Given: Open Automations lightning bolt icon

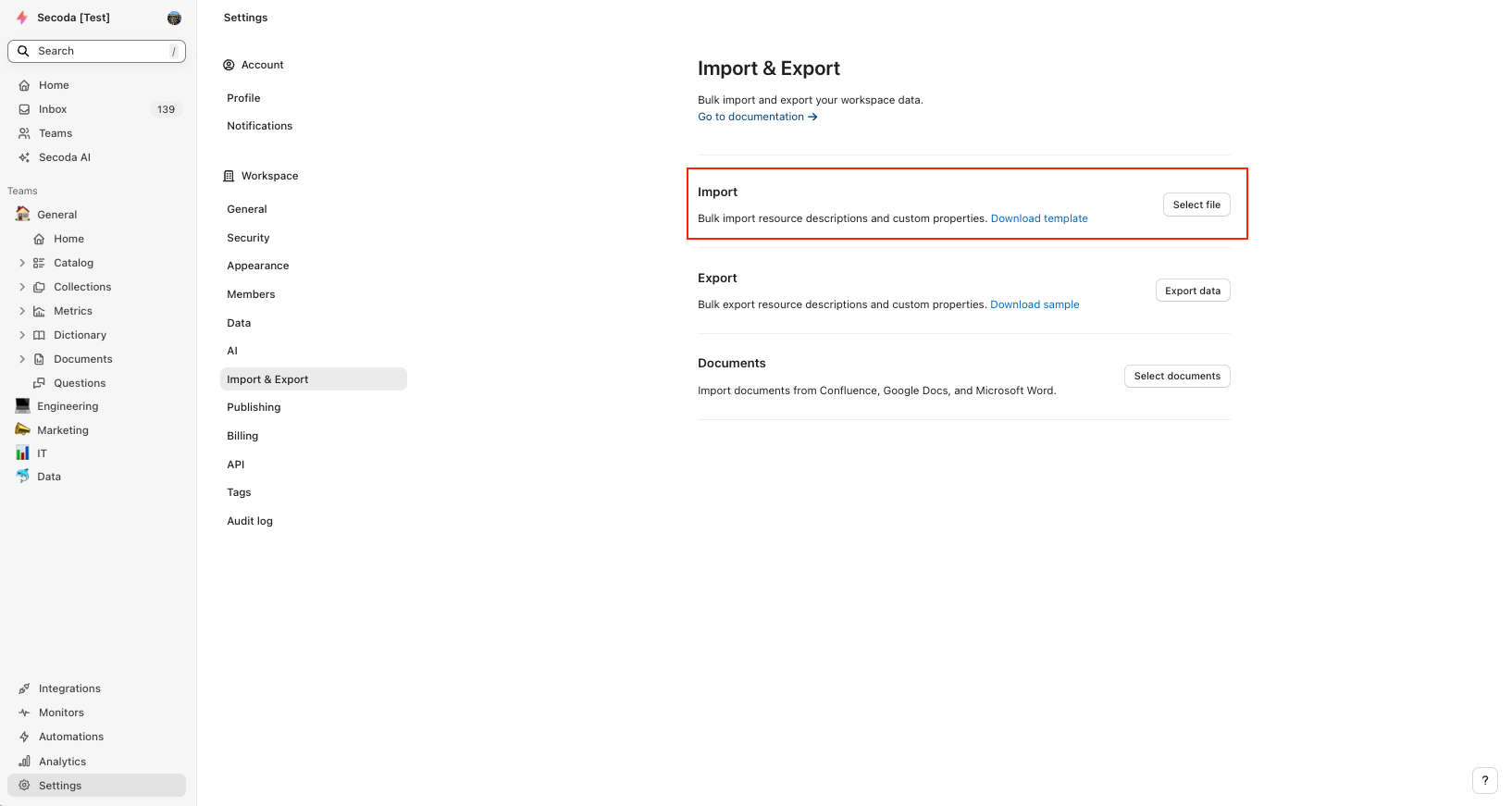Looking at the screenshot, I should coord(25,737).
